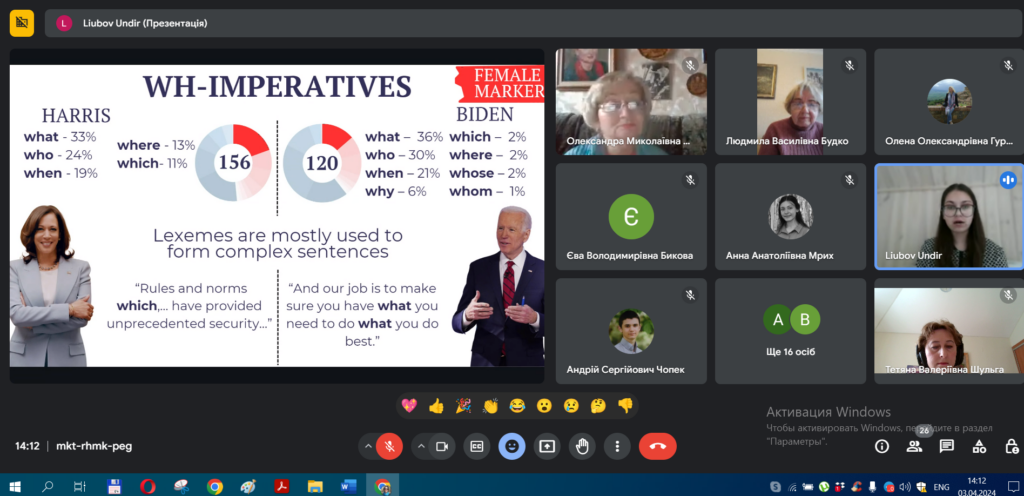Turn on closed captions
The image size is (1024, 496).
click(x=477, y=446)
